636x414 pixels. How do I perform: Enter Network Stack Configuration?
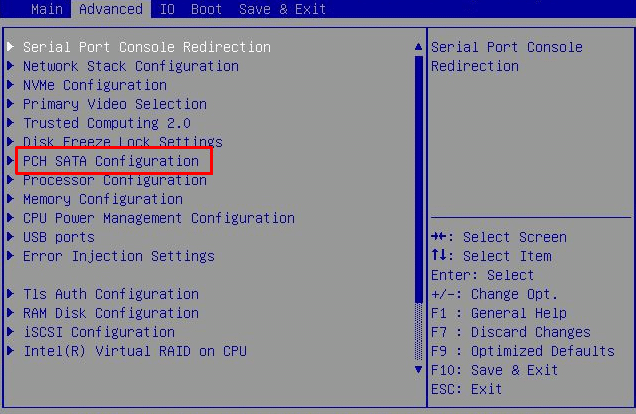[130, 66]
